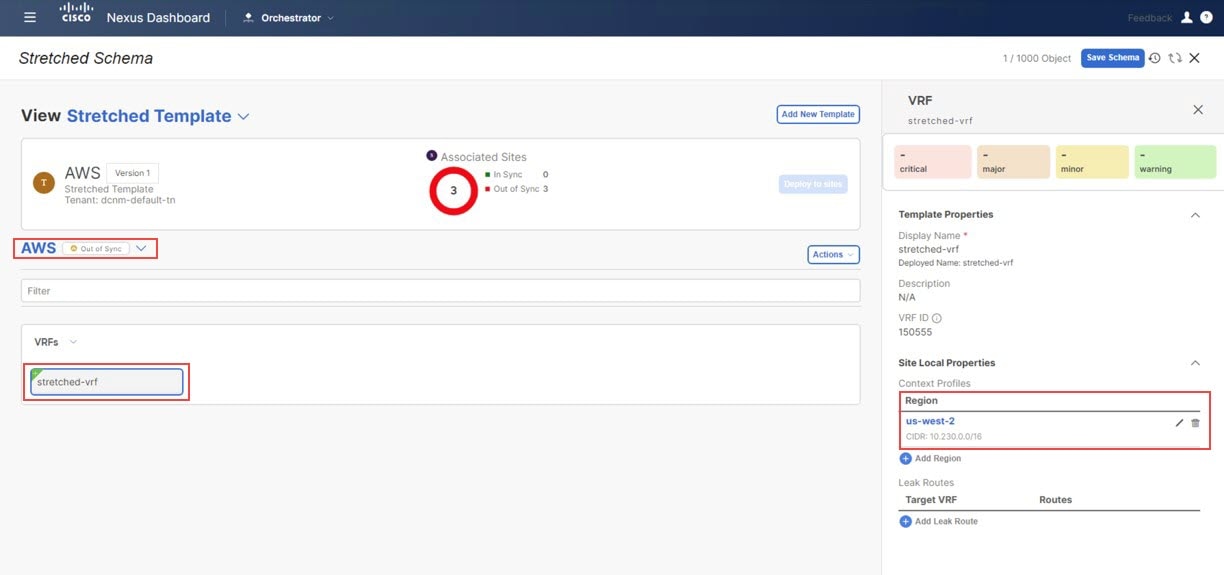The height and width of the screenshot is (575, 1224).
Task: Click the Deploy to sites button
Action: 813,184
